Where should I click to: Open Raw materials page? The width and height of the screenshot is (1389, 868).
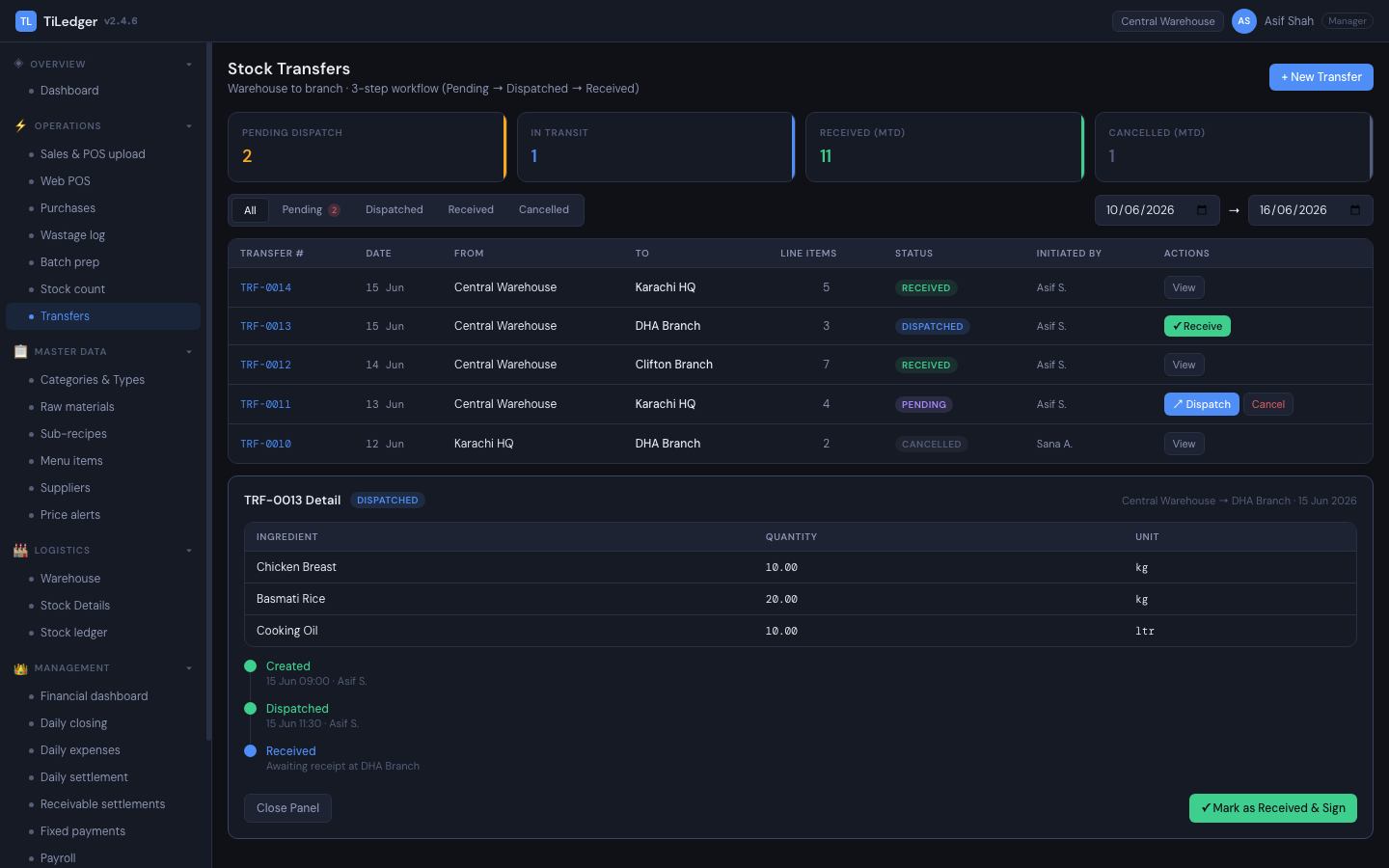pos(103,407)
